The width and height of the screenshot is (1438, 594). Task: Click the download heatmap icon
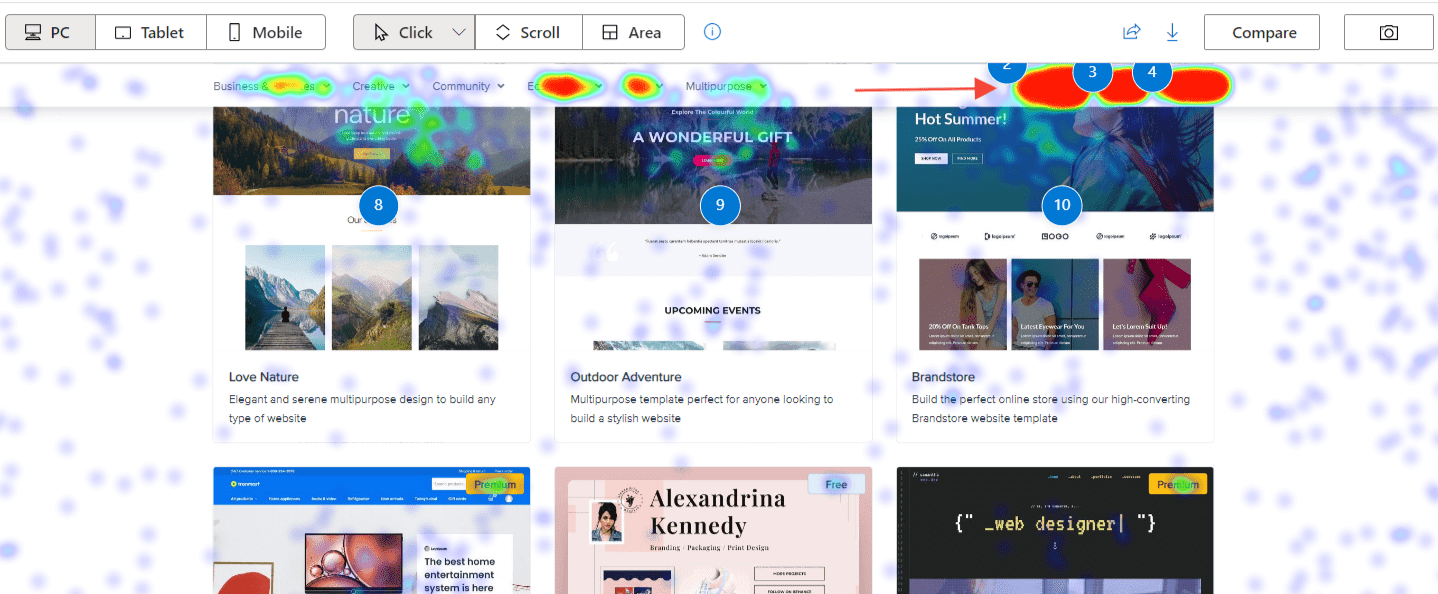[x=1173, y=32]
